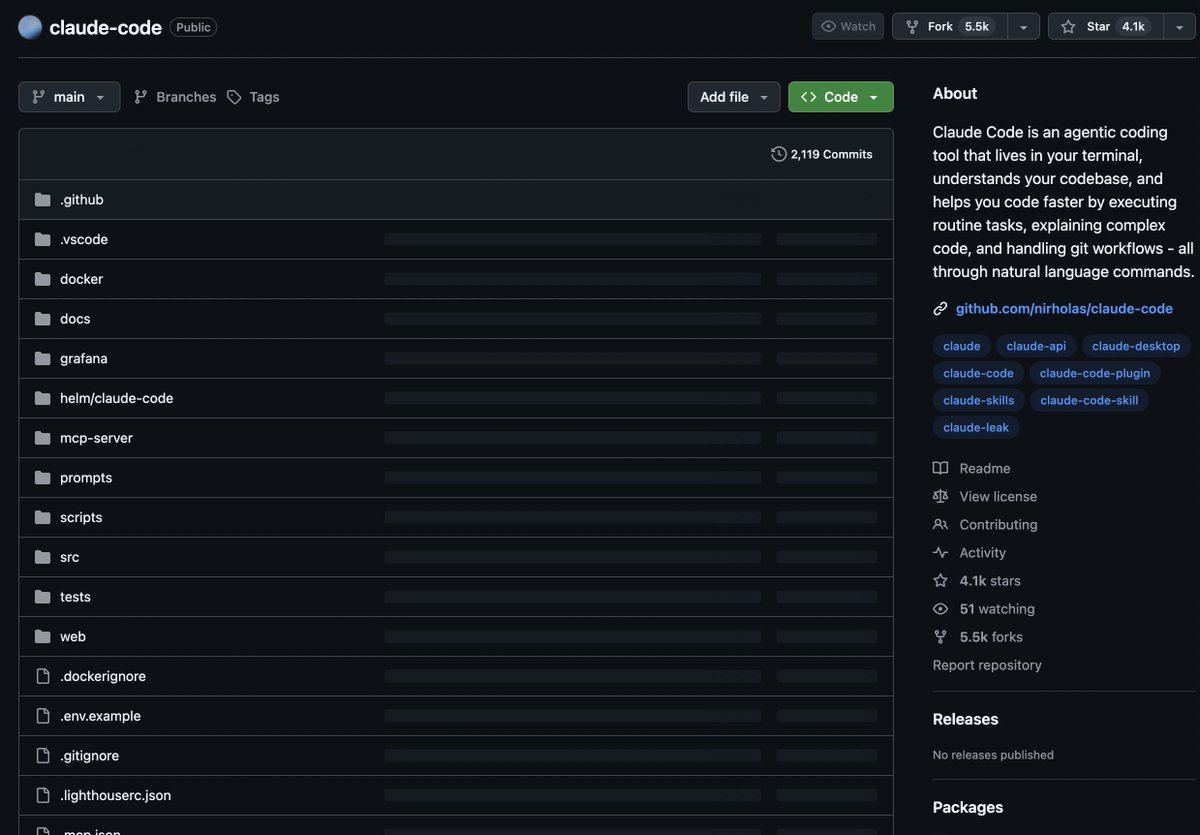Image resolution: width=1200 pixels, height=835 pixels.
Task: Click the file icon beside .dockerignore
Action: click(x=42, y=676)
